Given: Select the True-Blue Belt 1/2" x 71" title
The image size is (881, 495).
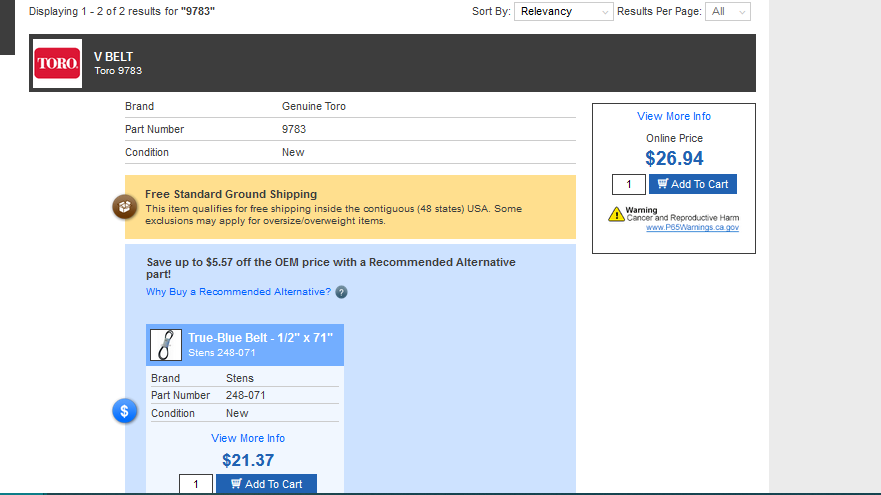Looking at the screenshot, I should click(x=260, y=338).
